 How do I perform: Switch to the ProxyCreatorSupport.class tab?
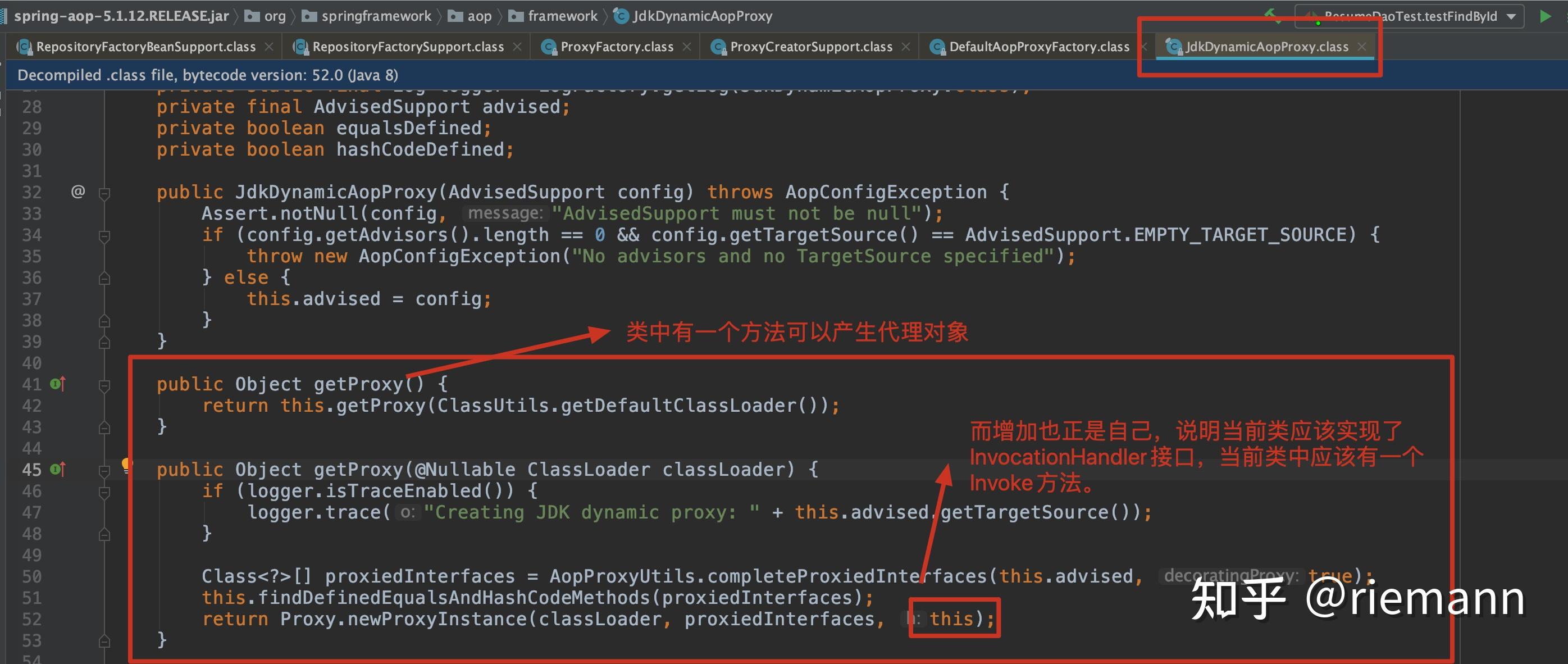[x=810, y=47]
